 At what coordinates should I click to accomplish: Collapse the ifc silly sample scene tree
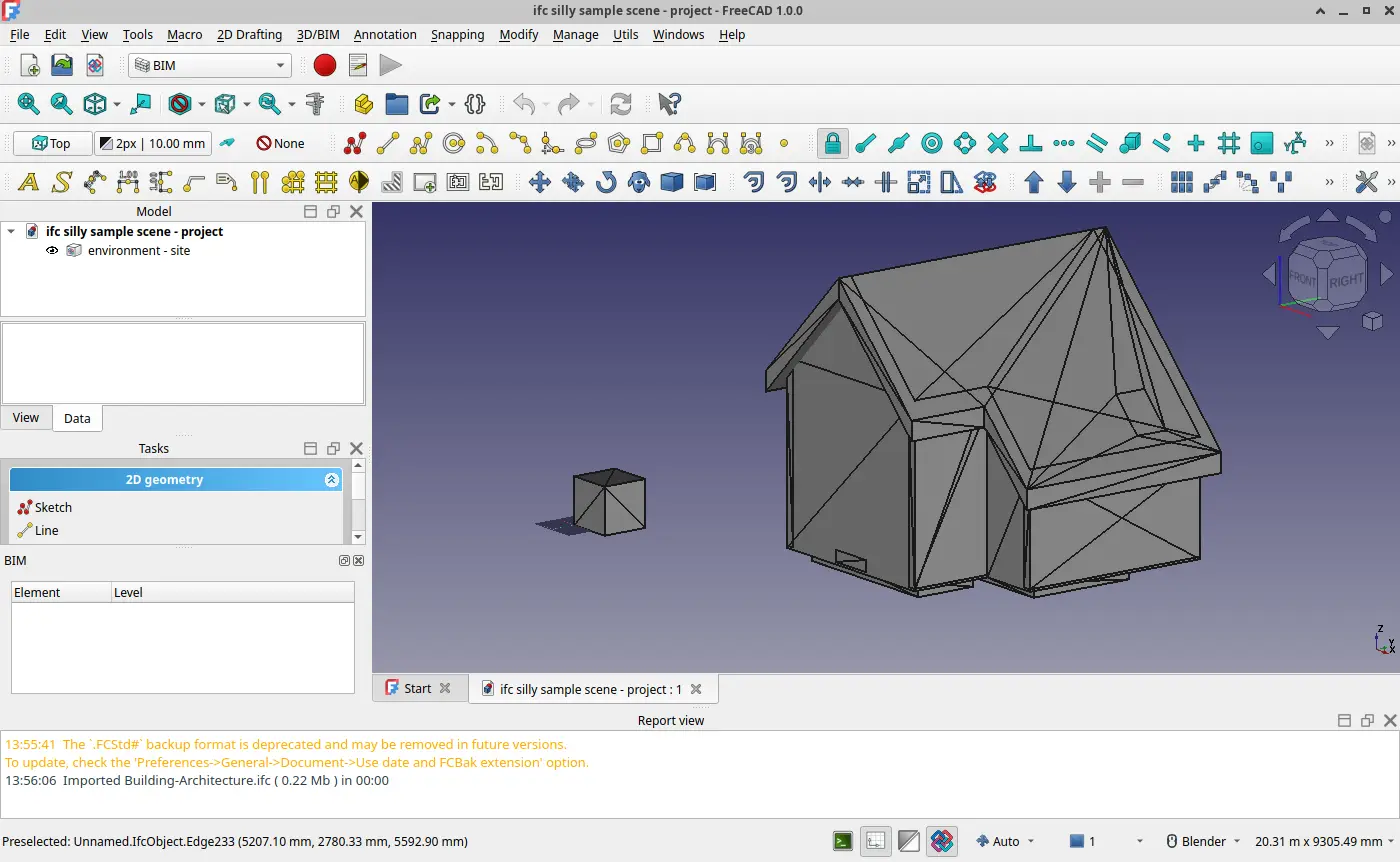coord(11,231)
